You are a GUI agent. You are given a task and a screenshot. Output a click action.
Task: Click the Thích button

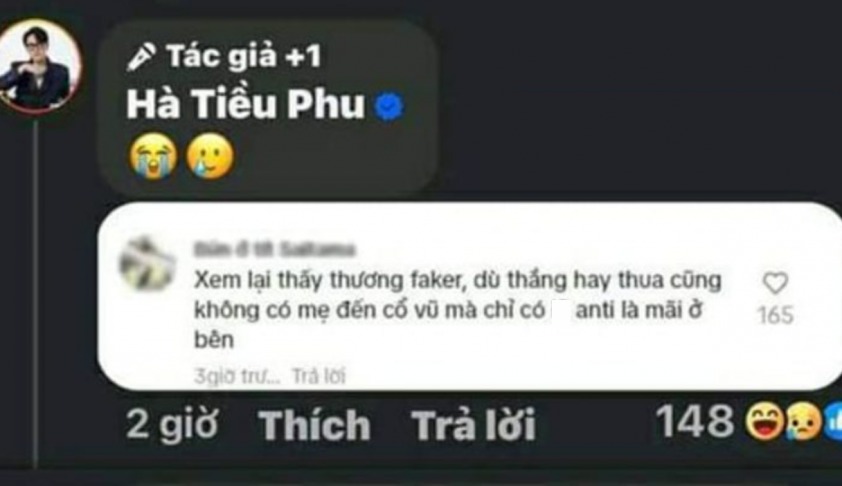[314, 425]
